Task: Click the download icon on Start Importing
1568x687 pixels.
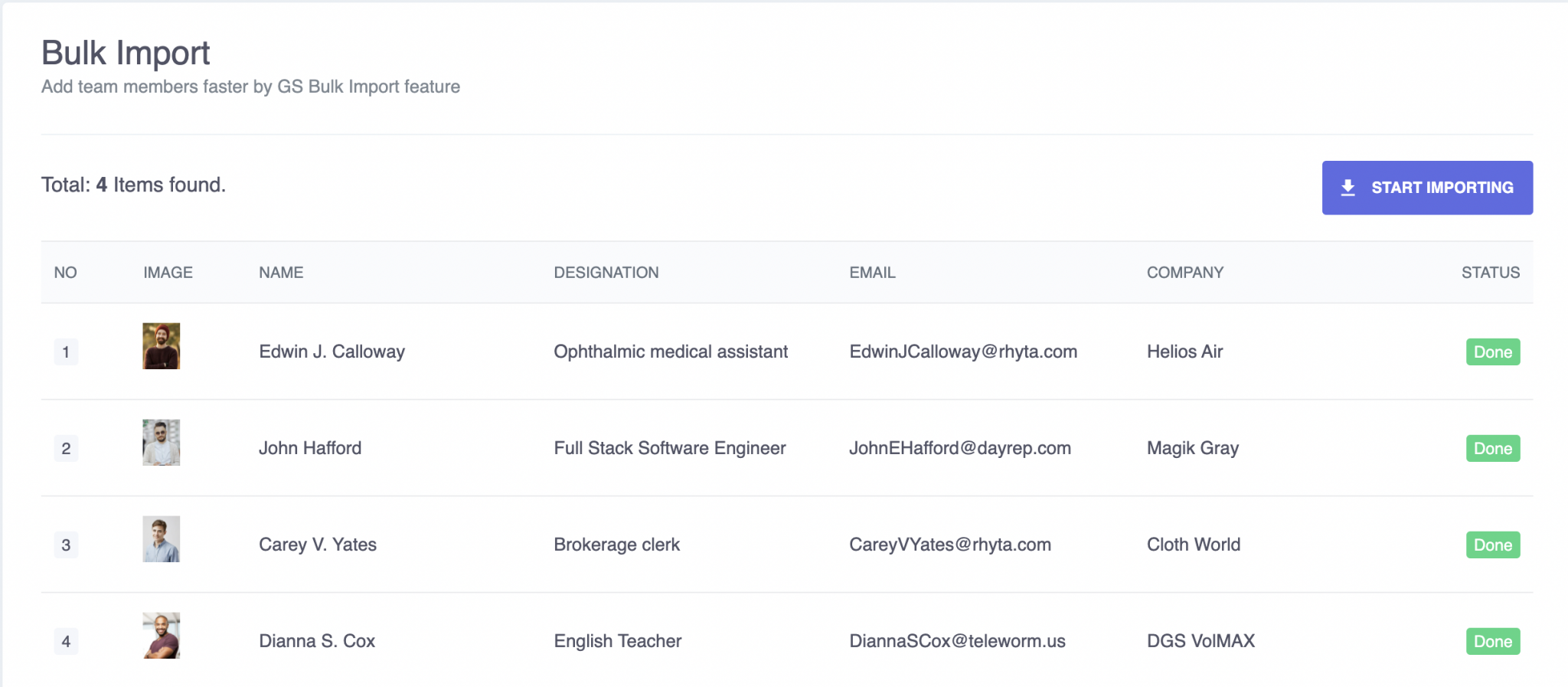Action: point(1348,188)
